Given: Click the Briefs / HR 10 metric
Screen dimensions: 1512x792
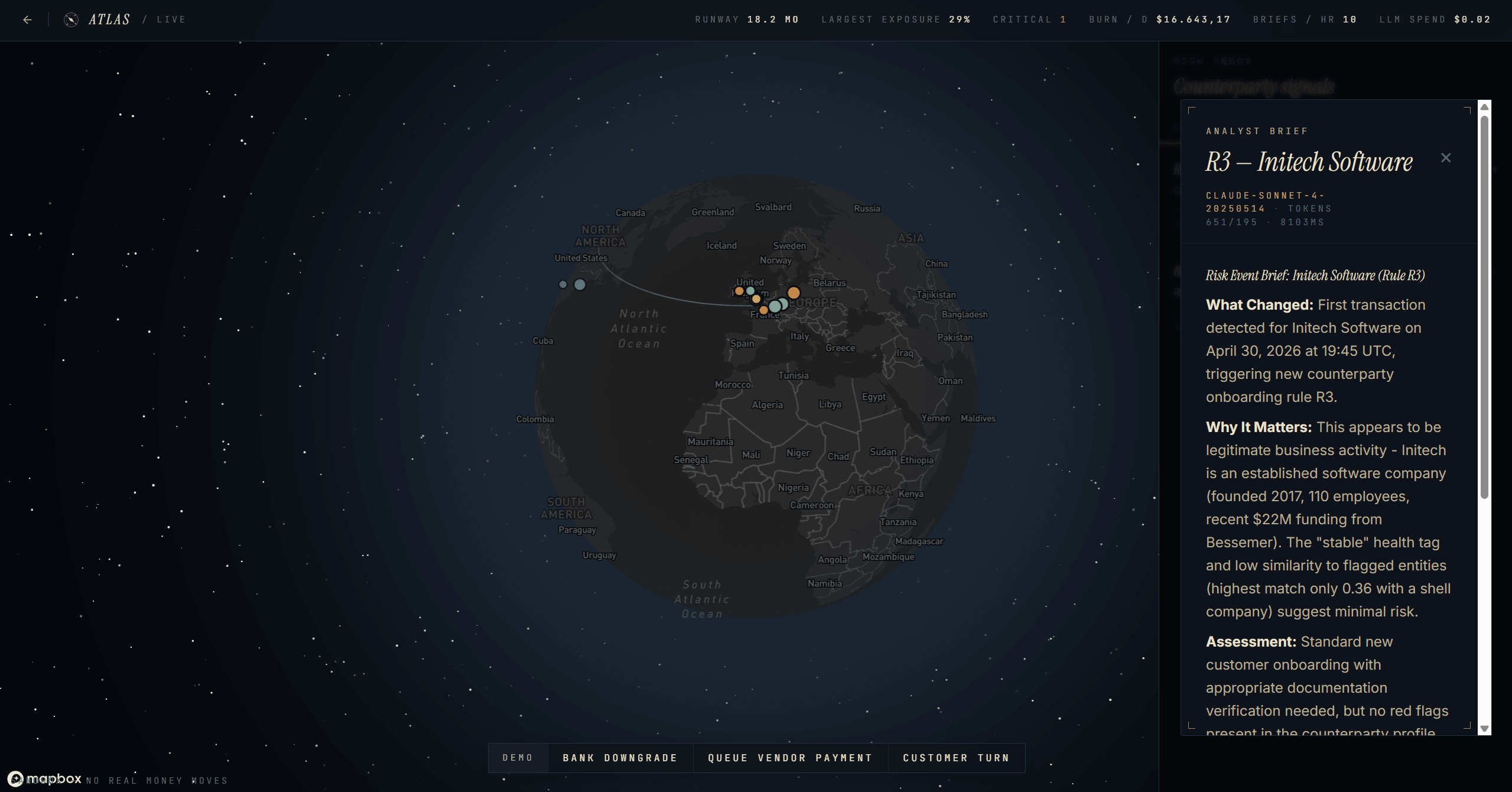Looking at the screenshot, I should [1305, 20].
